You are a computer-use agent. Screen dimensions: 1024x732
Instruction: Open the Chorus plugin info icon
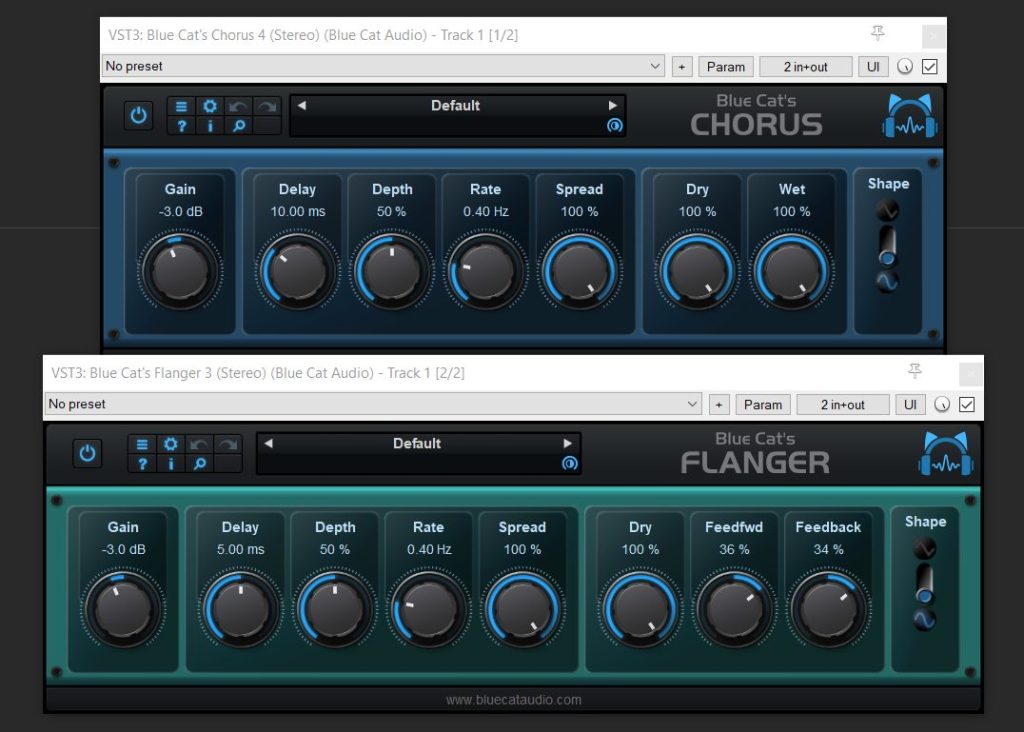[x=210, y=125]
